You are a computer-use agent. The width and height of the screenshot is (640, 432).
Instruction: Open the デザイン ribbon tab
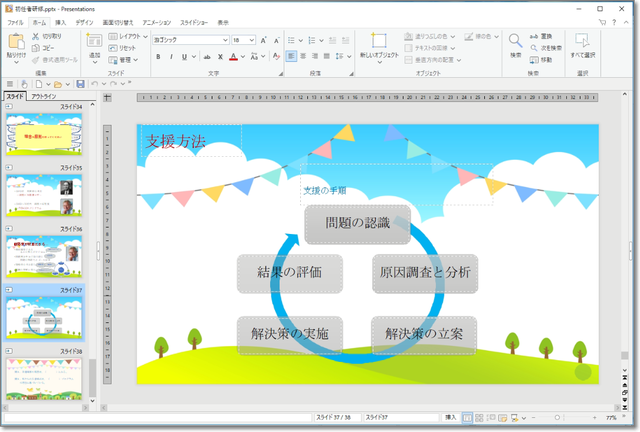(x=84, y=21)
